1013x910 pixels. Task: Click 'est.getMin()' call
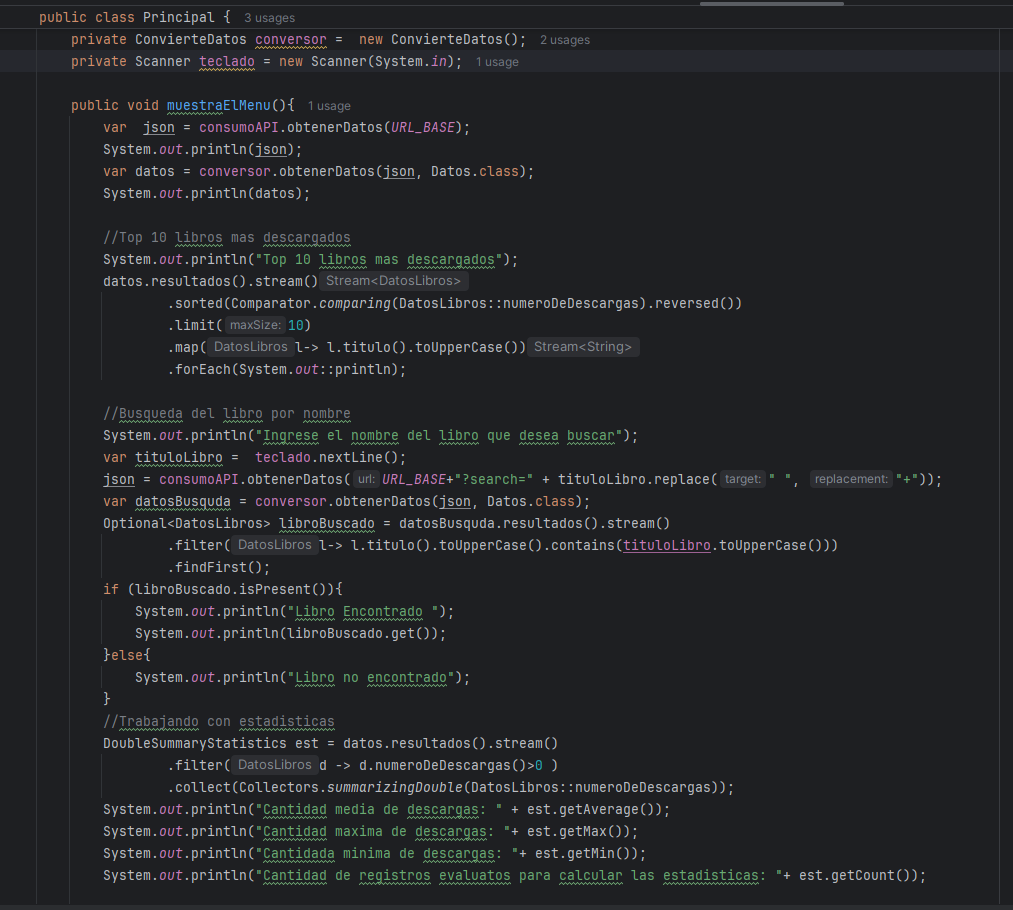coord(586,853)
